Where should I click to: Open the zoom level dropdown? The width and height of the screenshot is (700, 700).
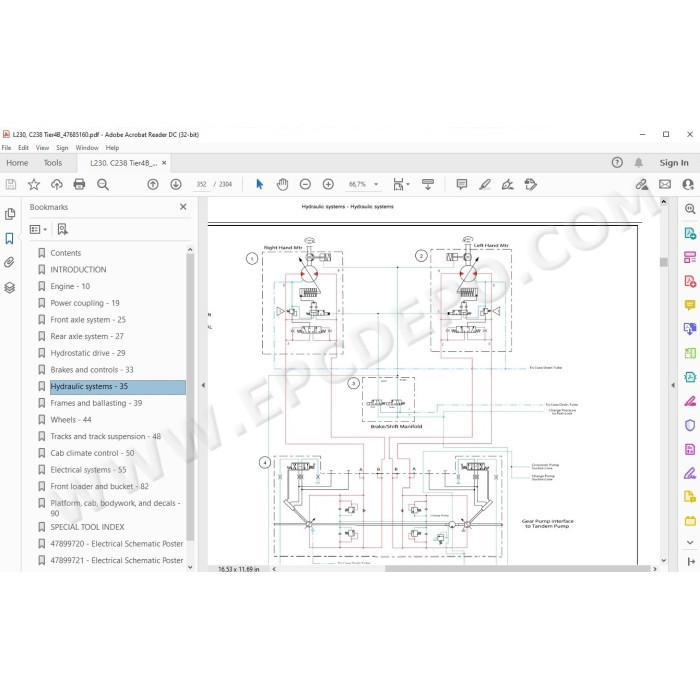click(376, 184)
